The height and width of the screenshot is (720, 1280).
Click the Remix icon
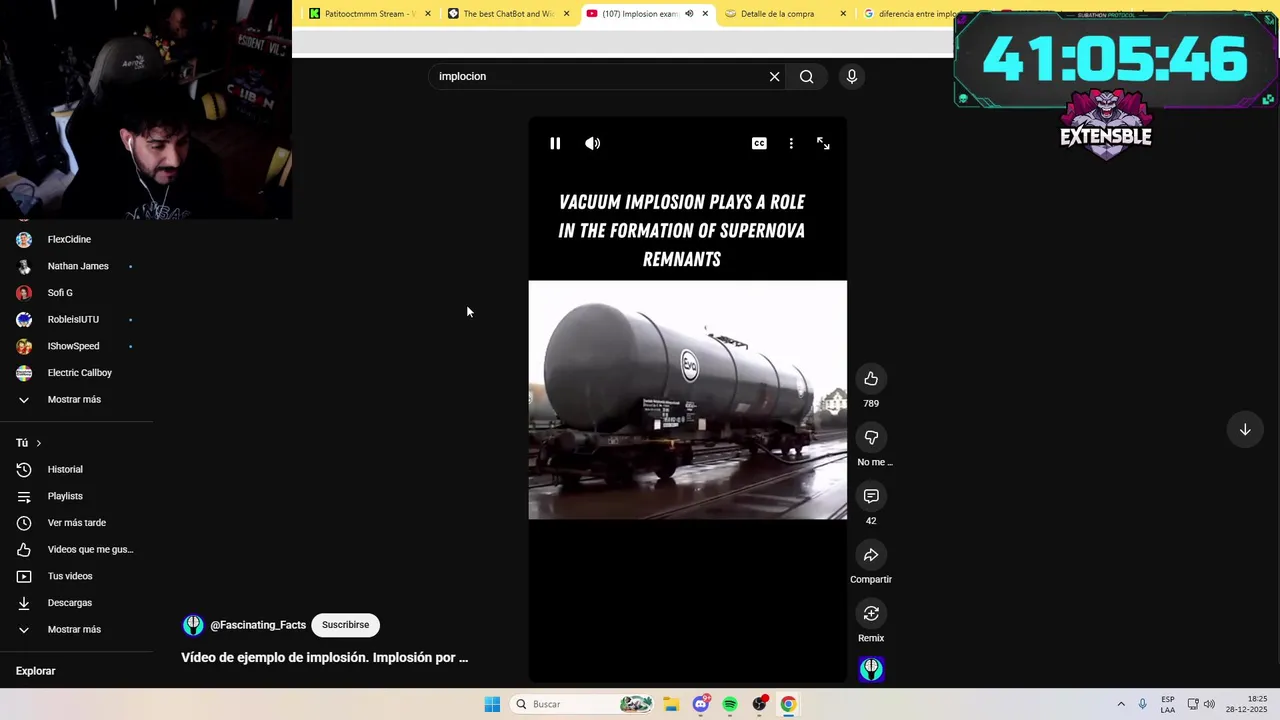point(871,613)
